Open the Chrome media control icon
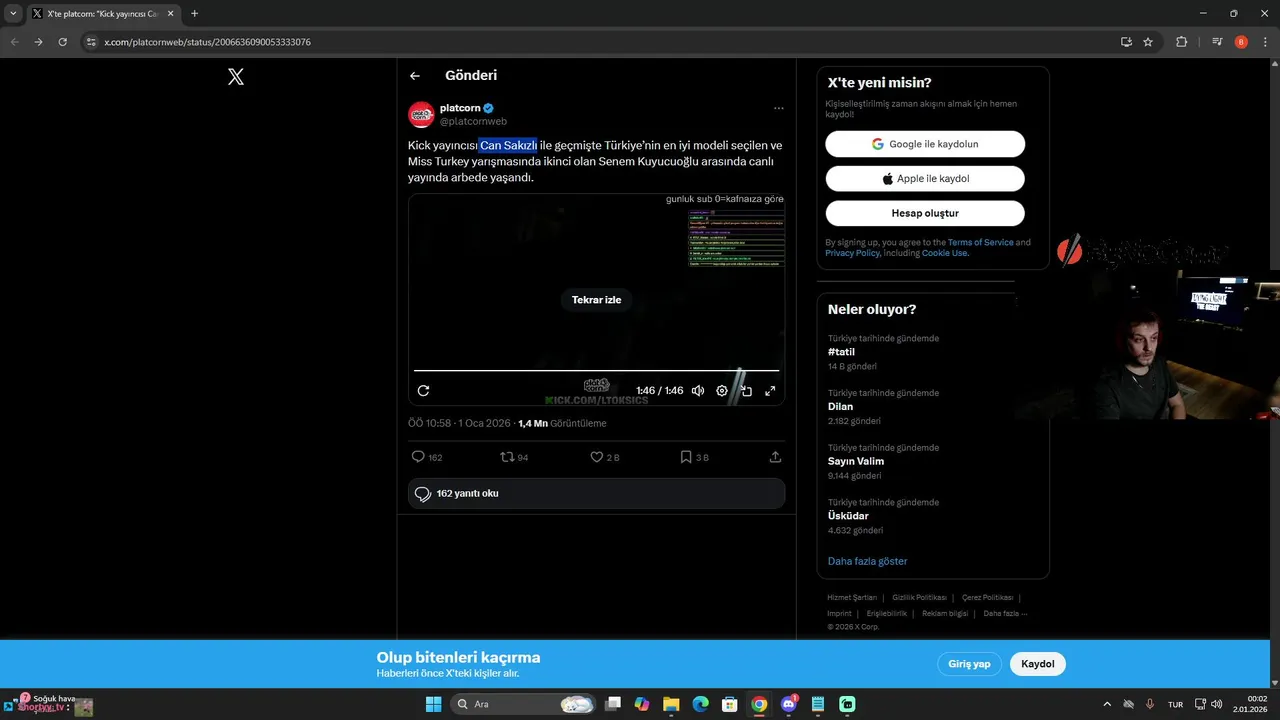1280x720 pixels. click(1217, 42)
